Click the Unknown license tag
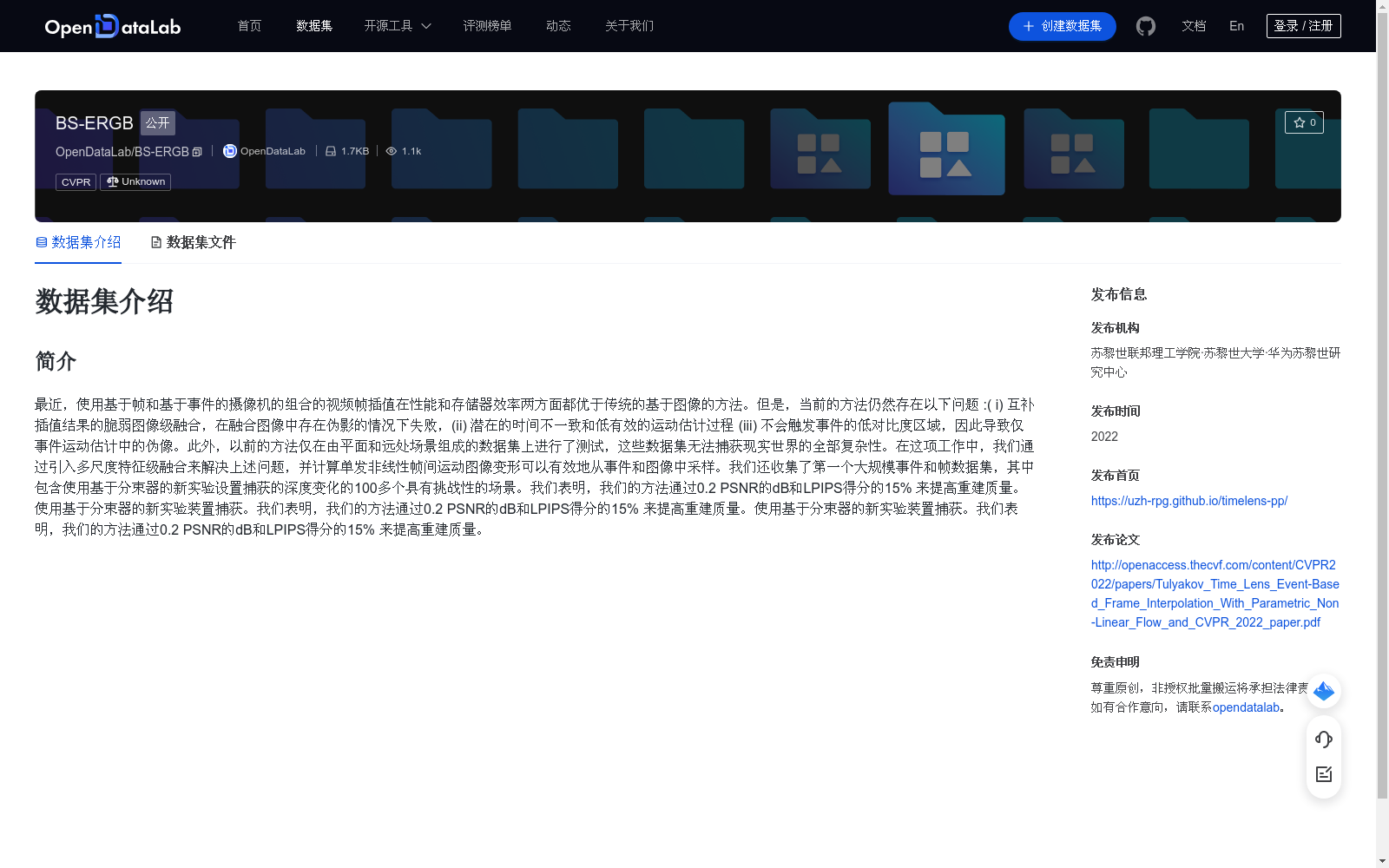Viewport: 1389px width, 868px height. click(135, 182)
